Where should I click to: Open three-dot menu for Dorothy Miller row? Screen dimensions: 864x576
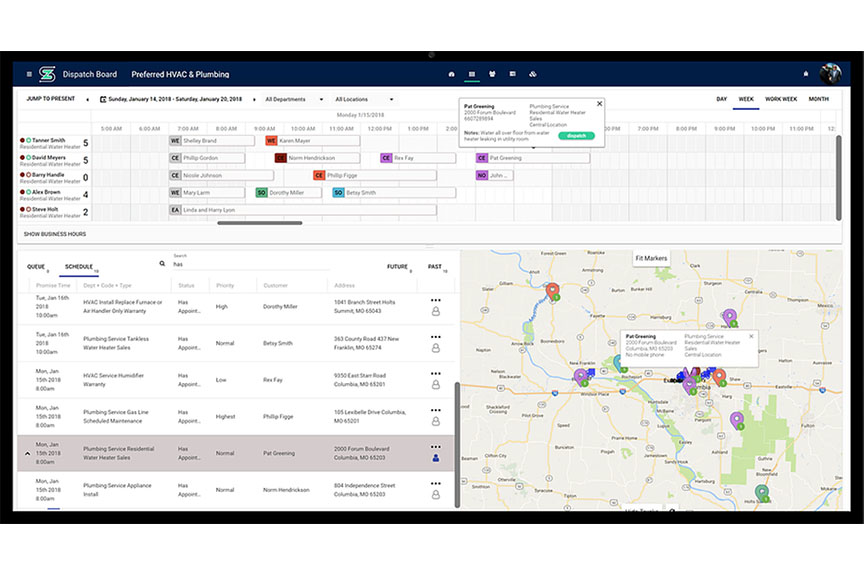pyautogui.click(x=435, y=298)
